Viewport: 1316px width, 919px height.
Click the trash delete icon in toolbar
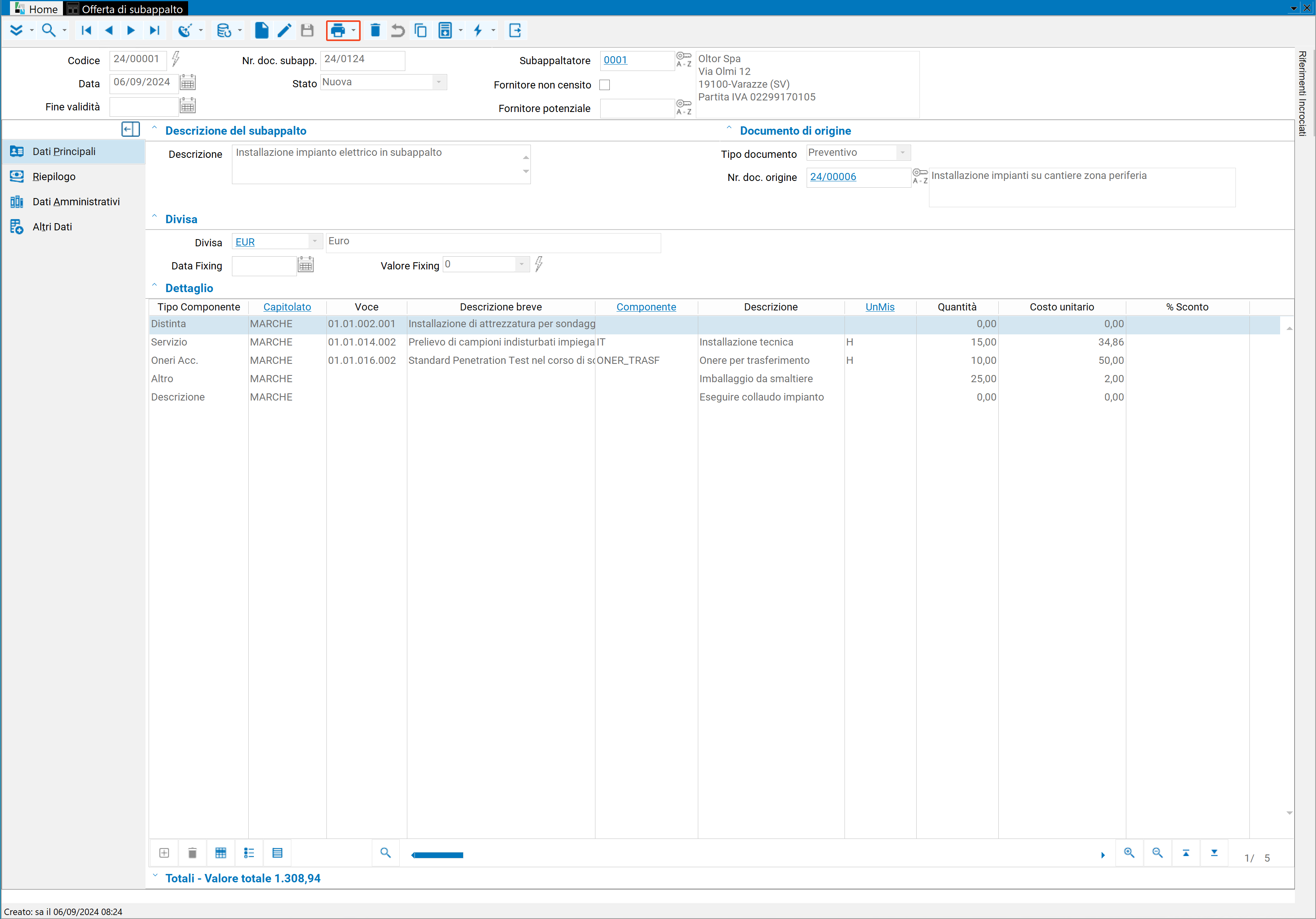375,30
